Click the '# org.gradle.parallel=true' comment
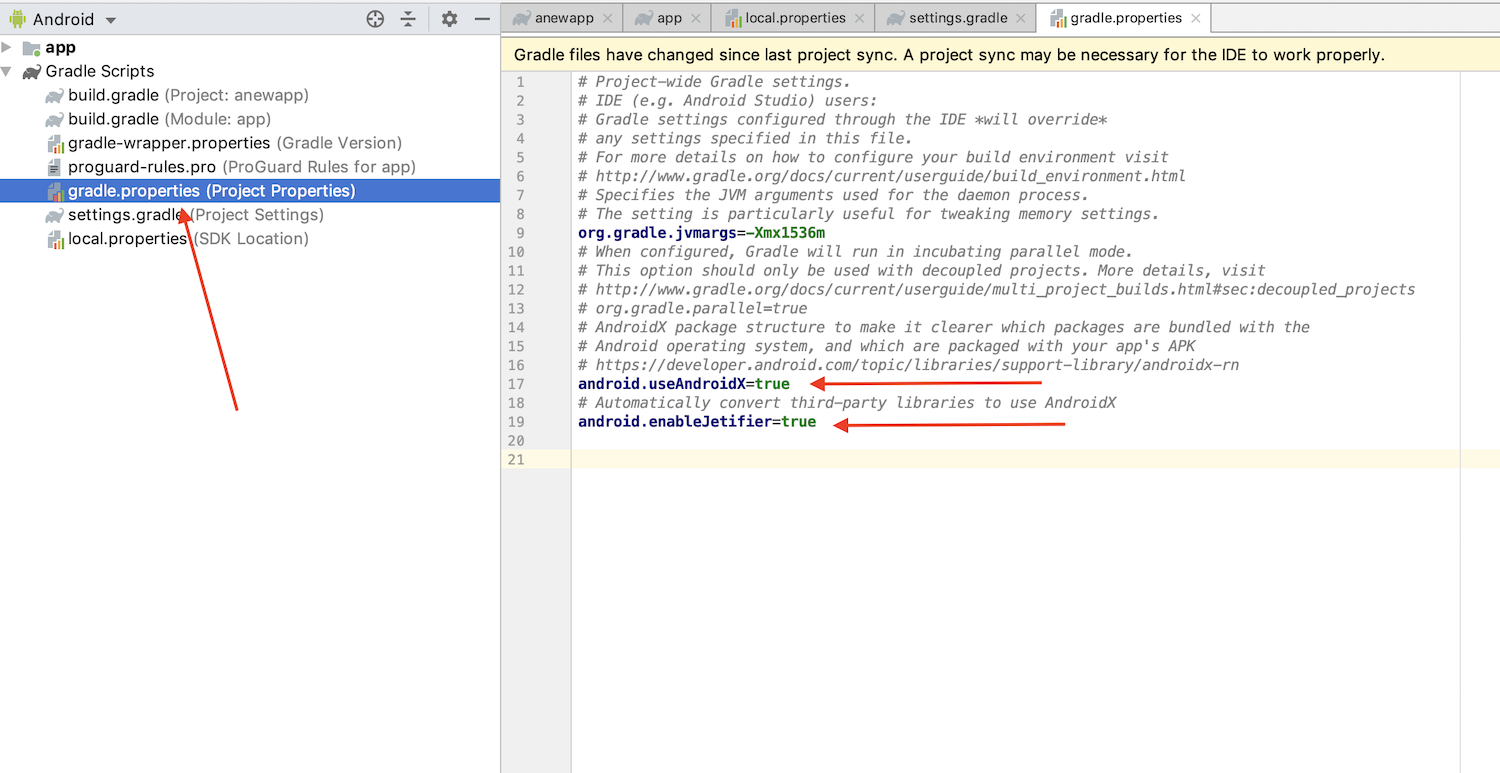Image resolution: width=1500 pixels, height=773 pixels. click(692, 308)
